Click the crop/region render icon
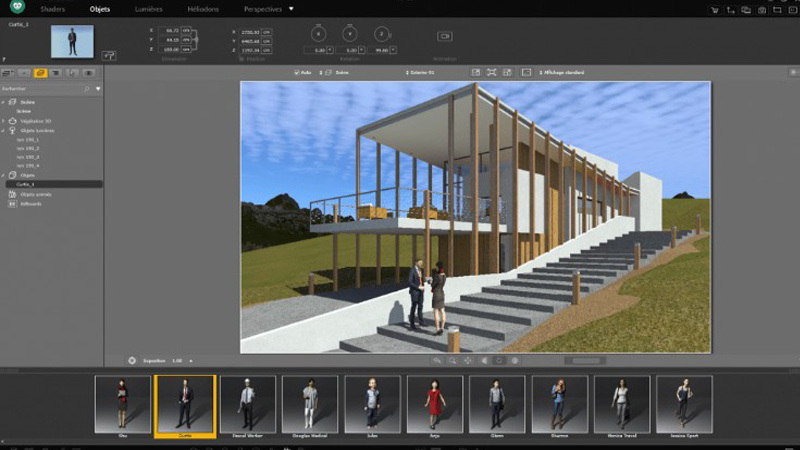The image size is (800, 450). pyautogui.click(x=777, y=10)
